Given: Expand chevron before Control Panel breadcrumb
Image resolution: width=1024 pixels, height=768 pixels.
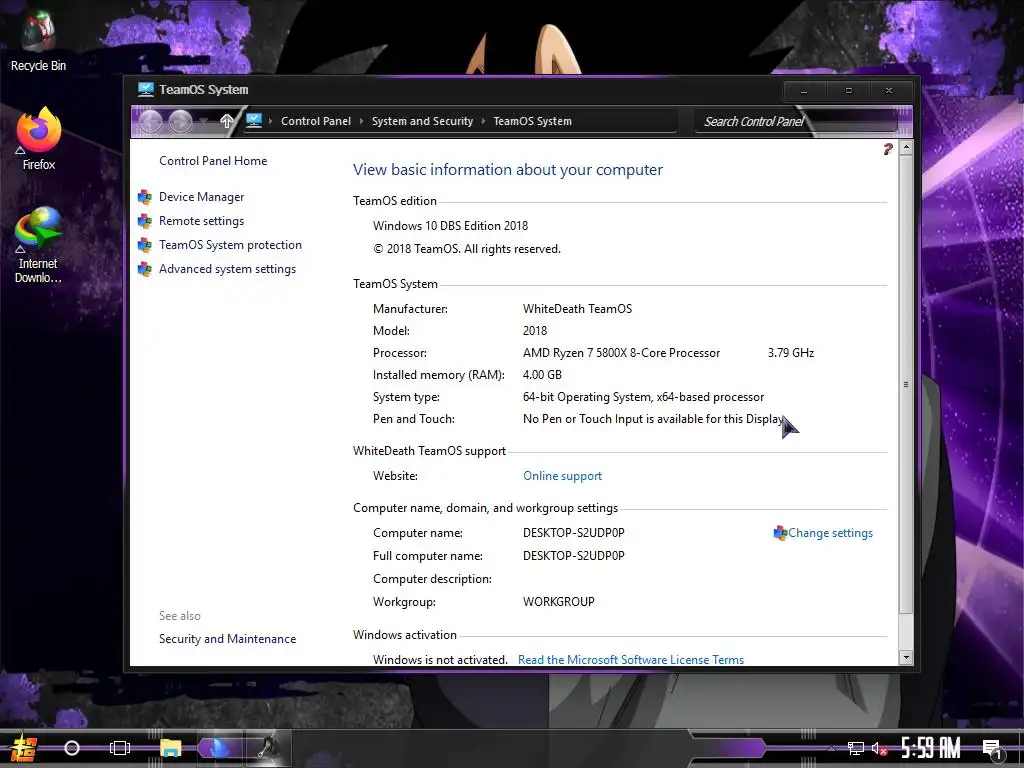Looking at the screenshot, I should [x=270, y=121].
